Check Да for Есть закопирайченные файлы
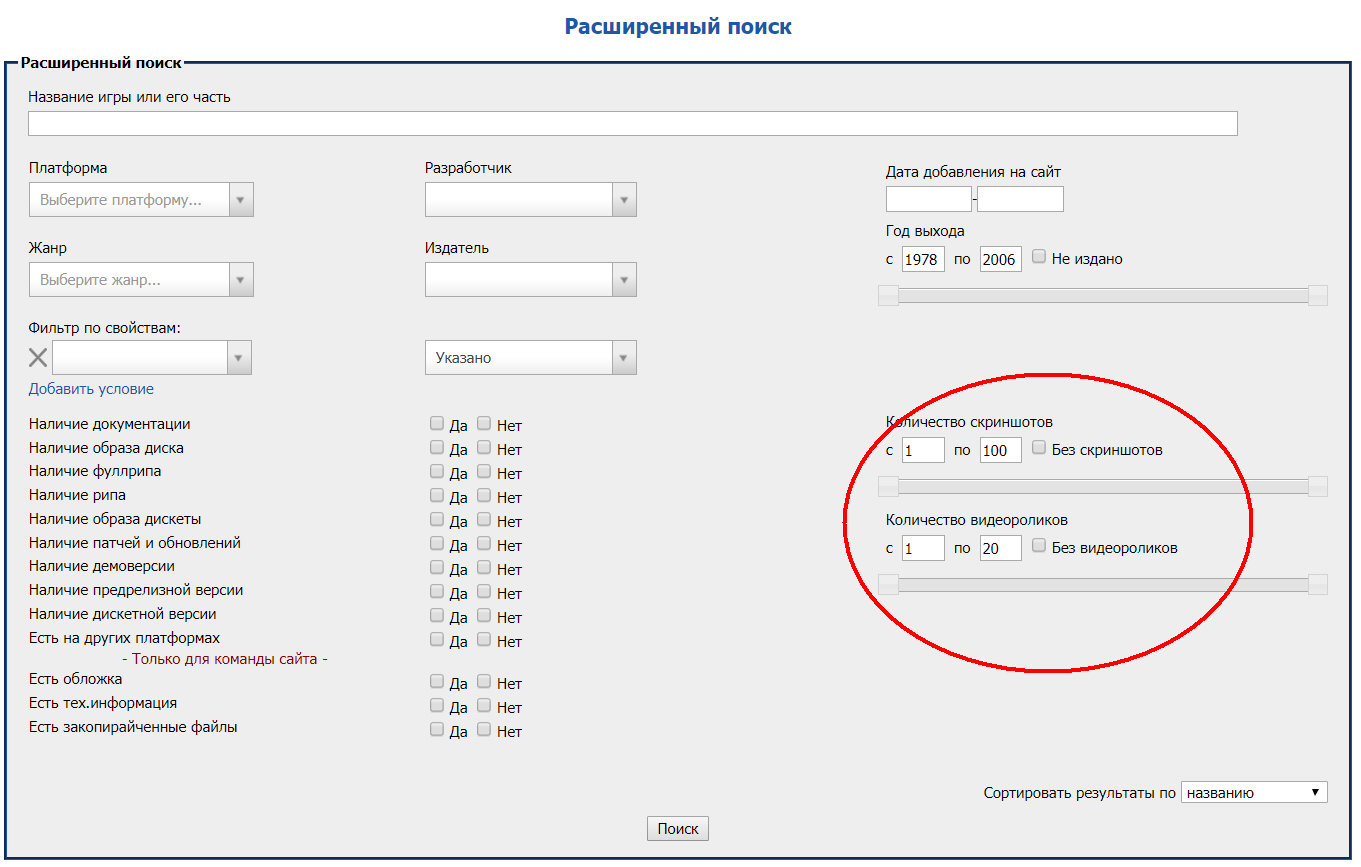Image resolution: width=1361 pixels, height=867 pixels. [437, 729]
